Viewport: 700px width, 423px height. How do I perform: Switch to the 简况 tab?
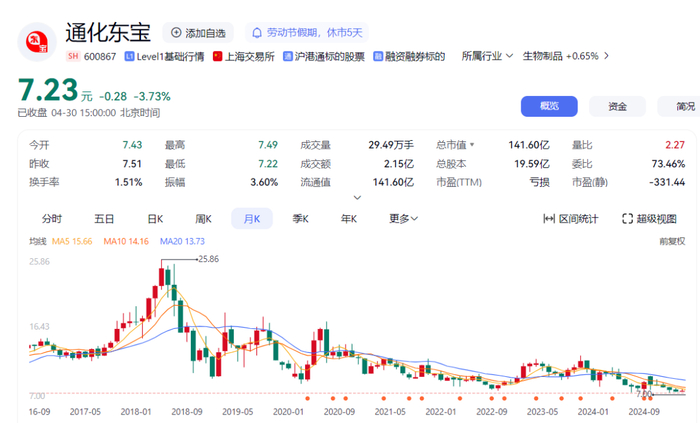[x=679, y=106]
